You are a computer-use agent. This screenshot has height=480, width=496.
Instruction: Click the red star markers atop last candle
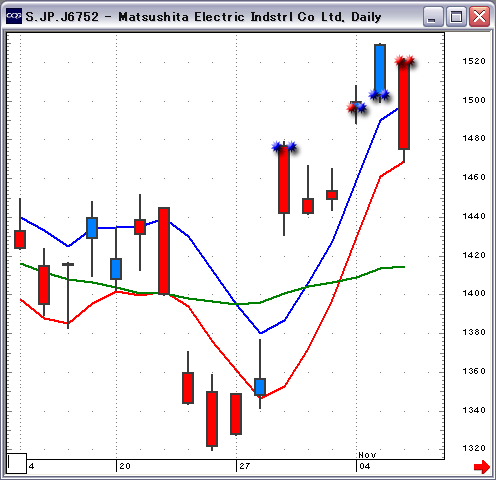[404, 61]
